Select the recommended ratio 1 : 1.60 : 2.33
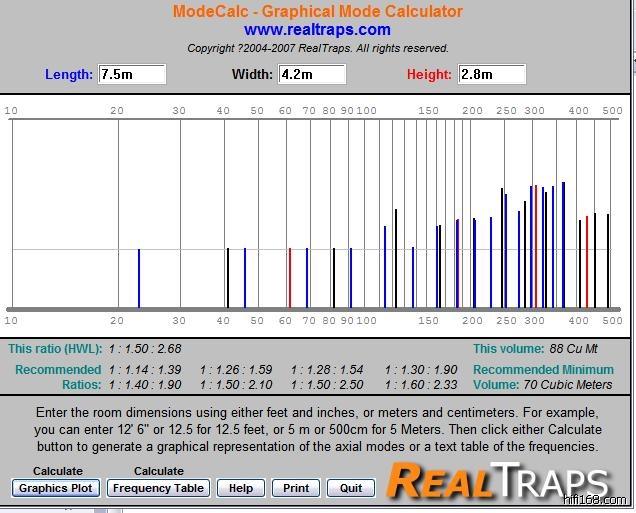 (x=421, y=385)
